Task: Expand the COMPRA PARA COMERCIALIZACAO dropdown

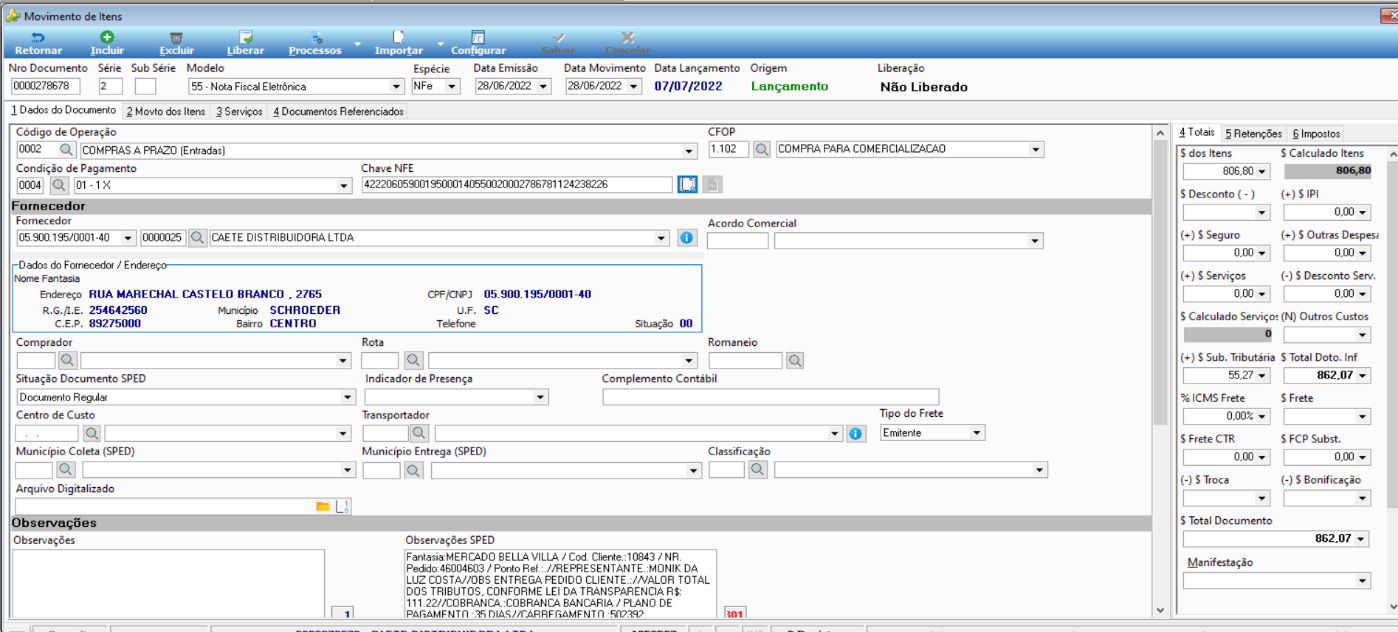Action: [1035, 150]
